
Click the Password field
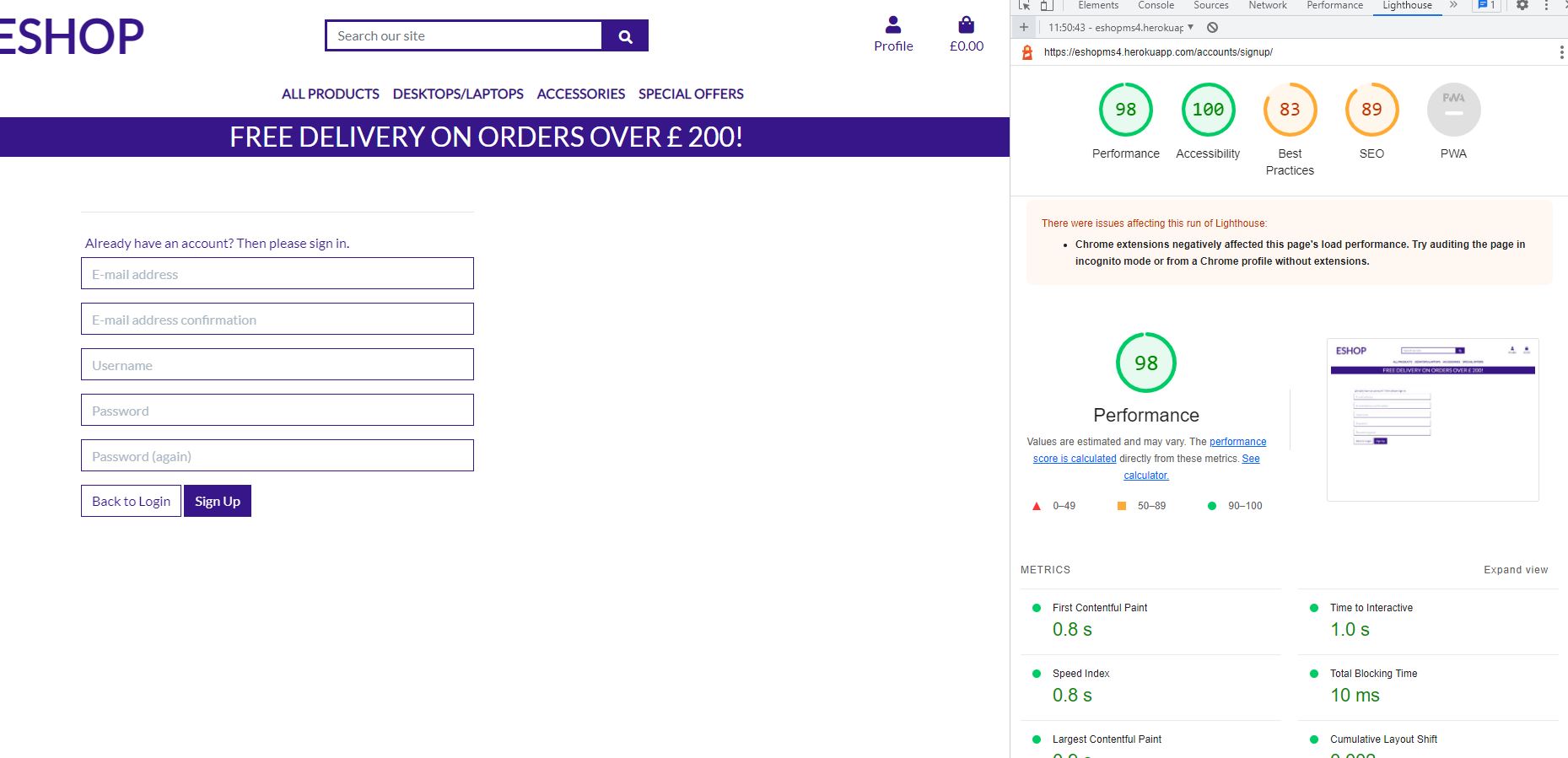(x=277, y=411)
